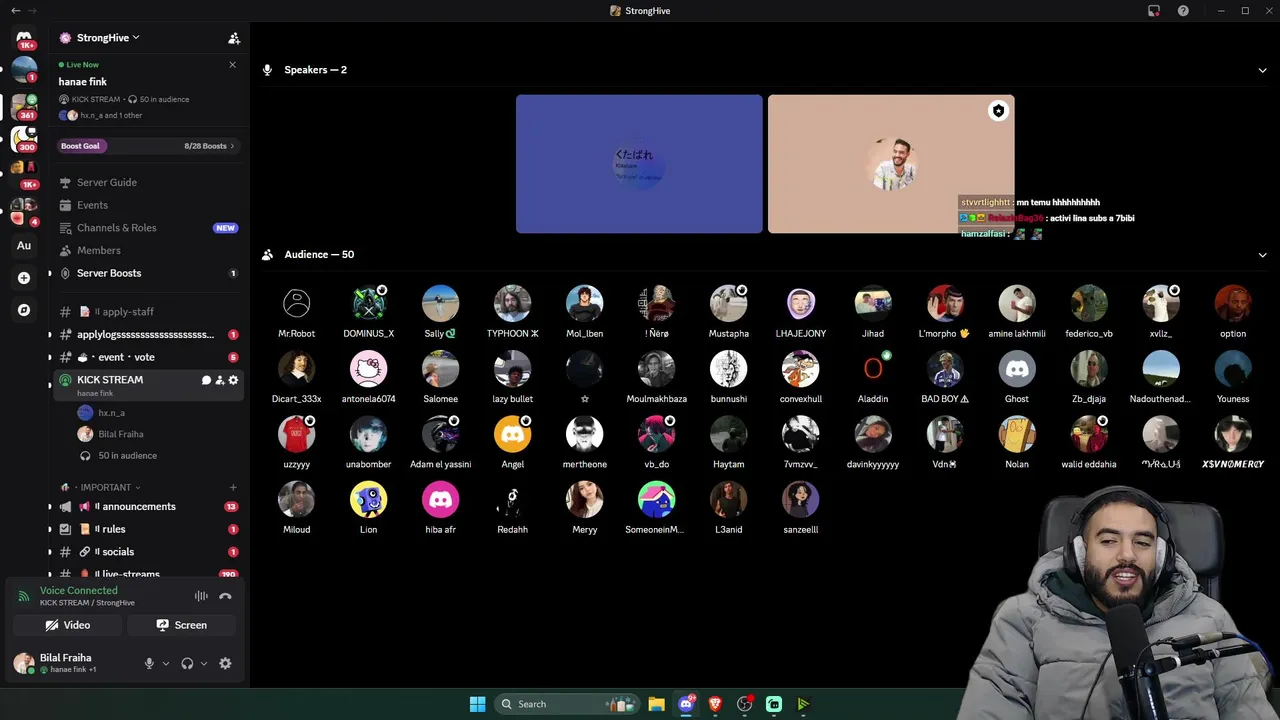Deafen with headphones icon
1280x720 pixels.
coord(187,663)
